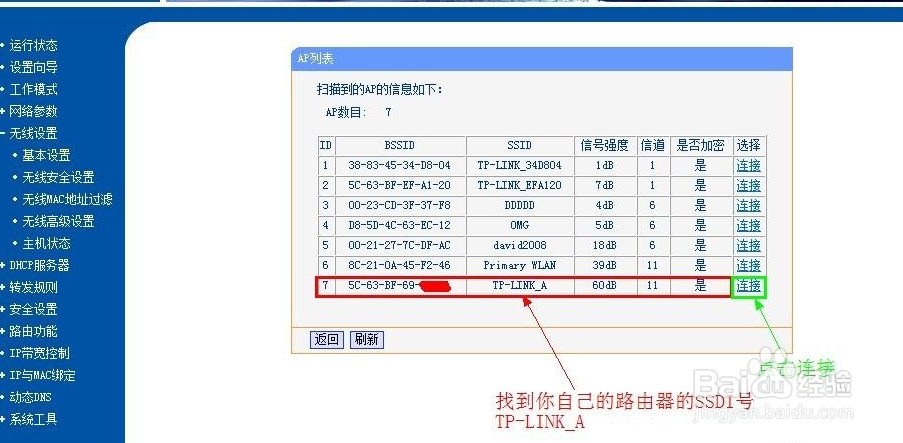Click the 信号强度 column header
Viewport: 903px width, 443px height.
tap(605, 145)
